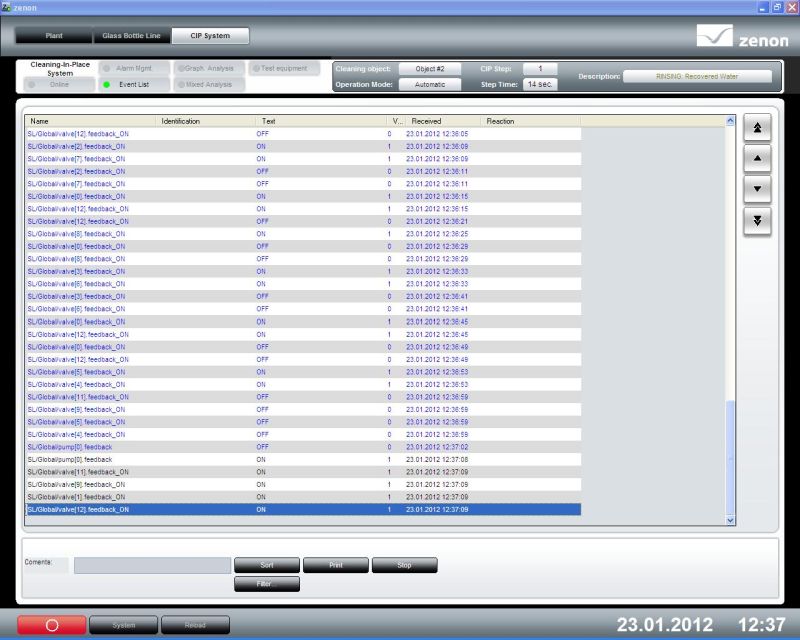Click the Filter... button
The width and height of the screenshot is (800, 640).
tap(266, 584)
